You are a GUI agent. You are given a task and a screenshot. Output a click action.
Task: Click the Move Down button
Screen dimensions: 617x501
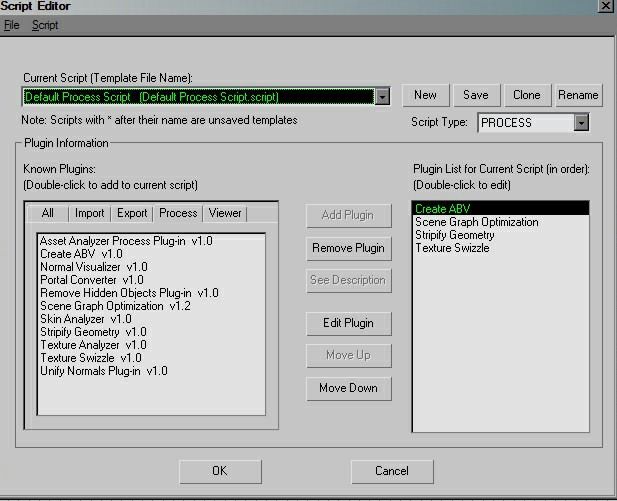pos(349,388)
